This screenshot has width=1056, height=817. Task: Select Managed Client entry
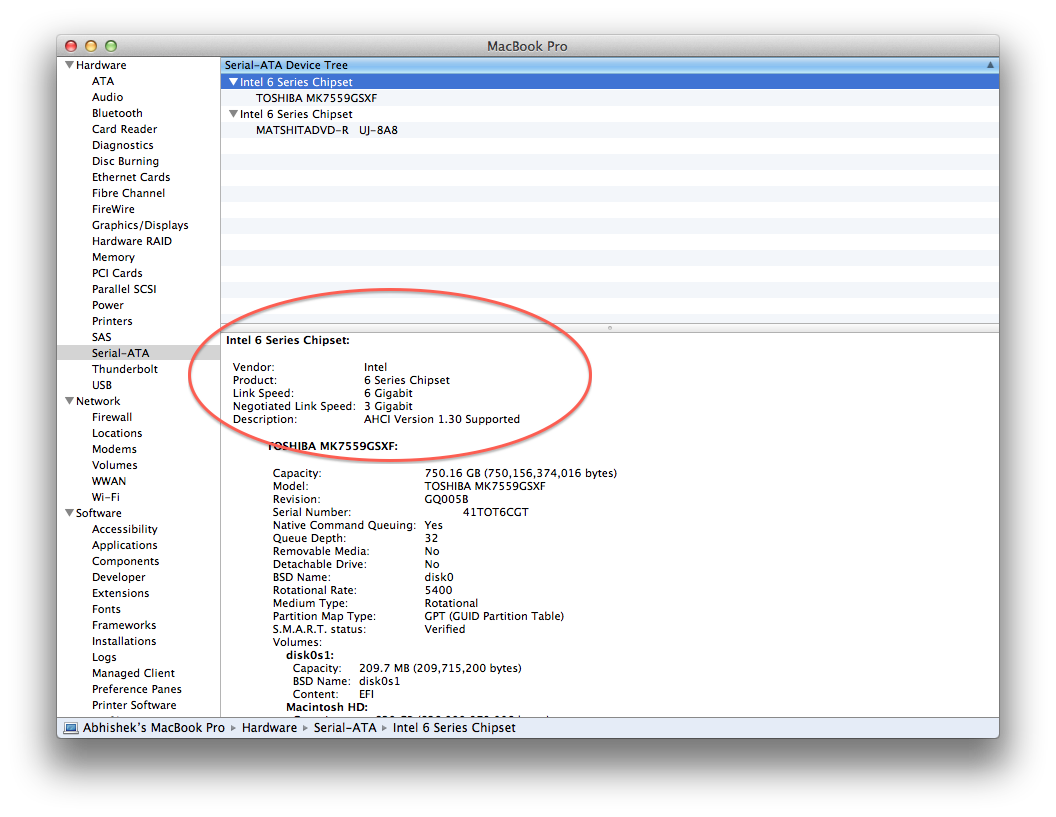(x=133, y=673)
